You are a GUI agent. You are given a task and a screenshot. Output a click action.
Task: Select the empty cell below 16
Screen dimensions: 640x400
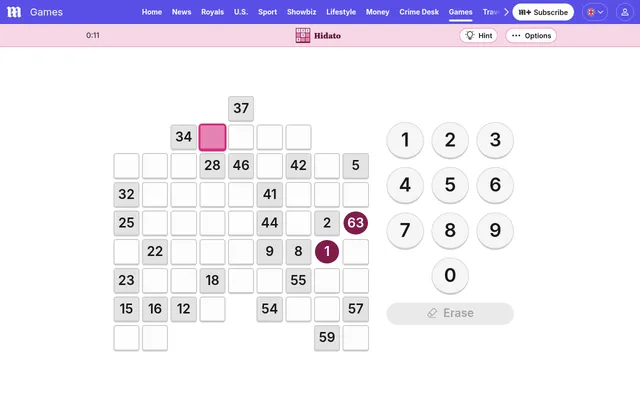pos(155,338)
